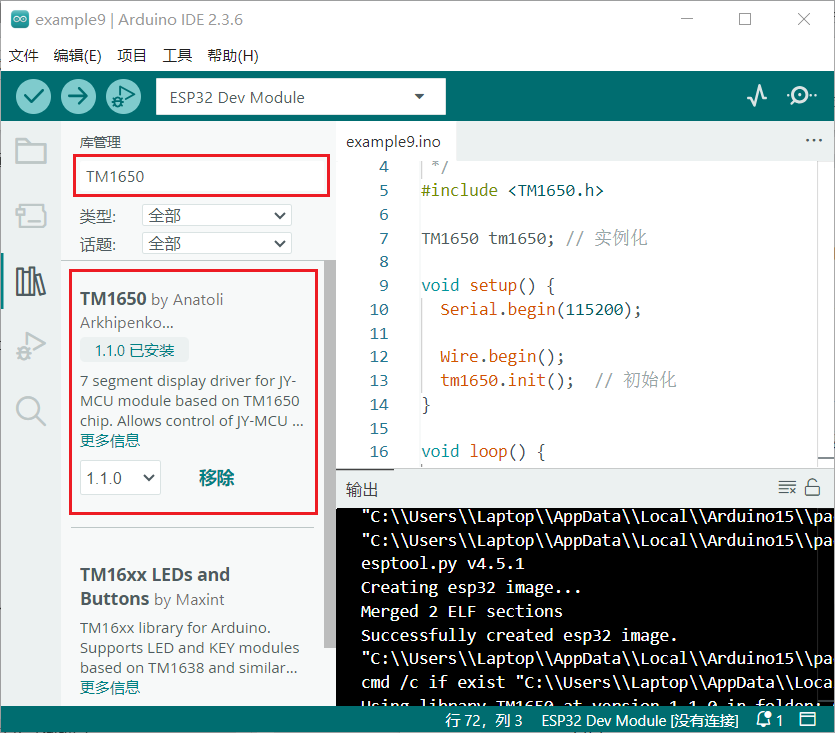This screenshot has width=835, height=733.
Task: Click code line tm1650.init();
Action: pyautogui.click(x=507, y=380)
